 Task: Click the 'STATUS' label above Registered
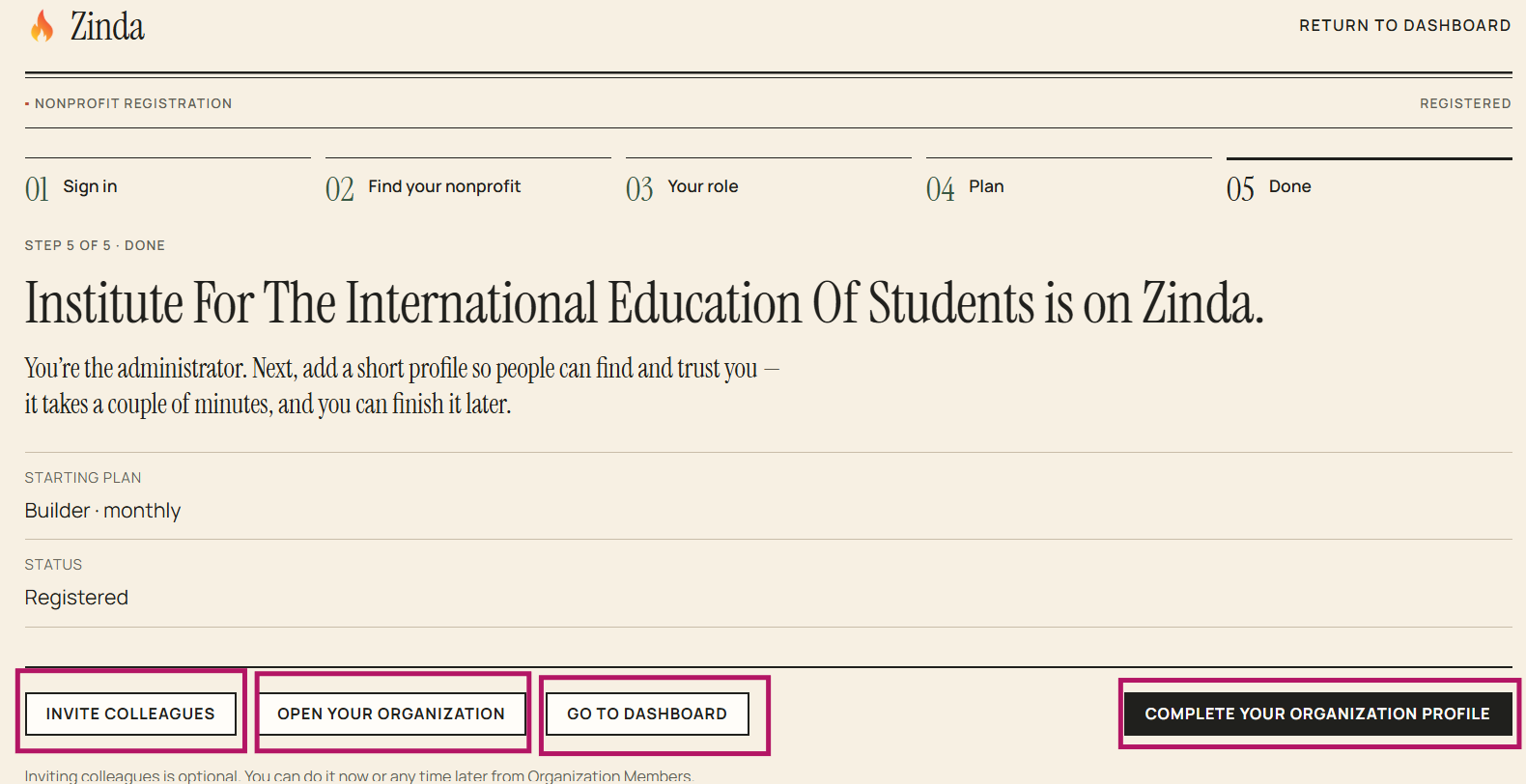coord(53,565)
